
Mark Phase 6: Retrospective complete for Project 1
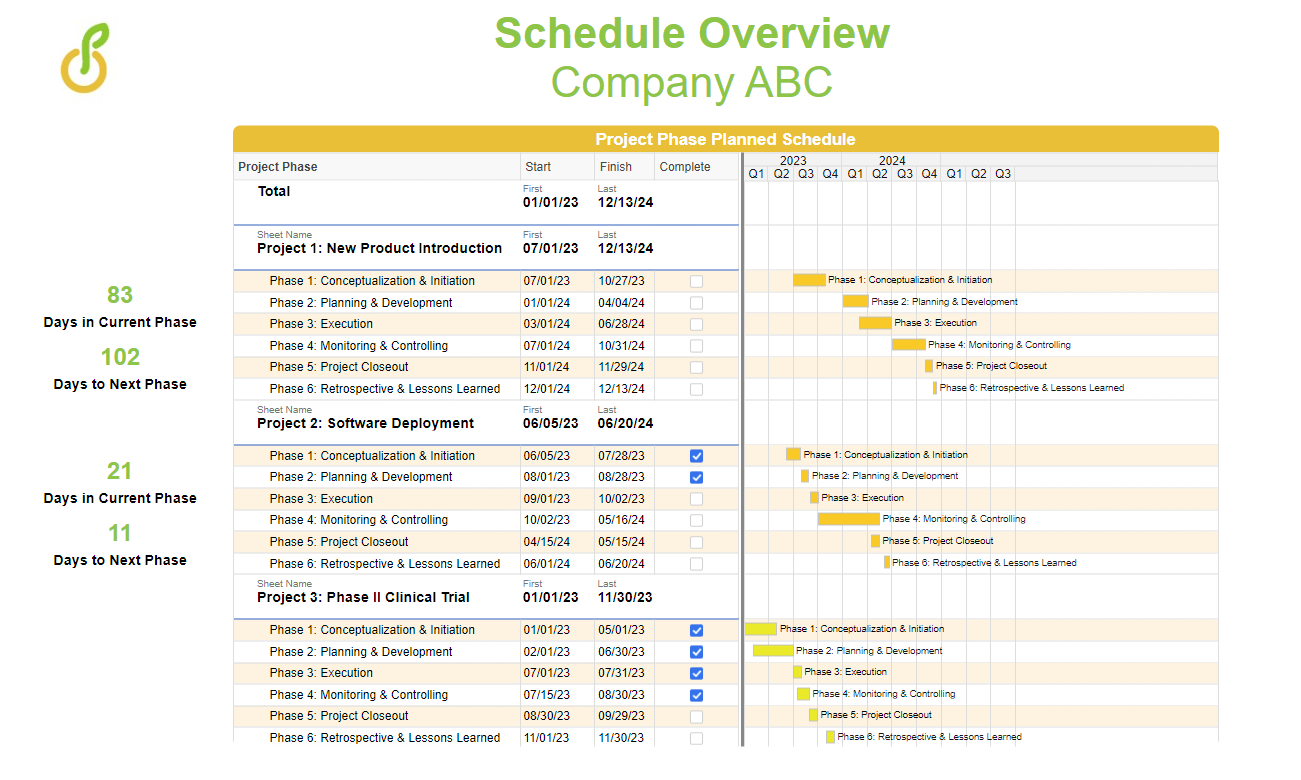[x=696, y=389]
